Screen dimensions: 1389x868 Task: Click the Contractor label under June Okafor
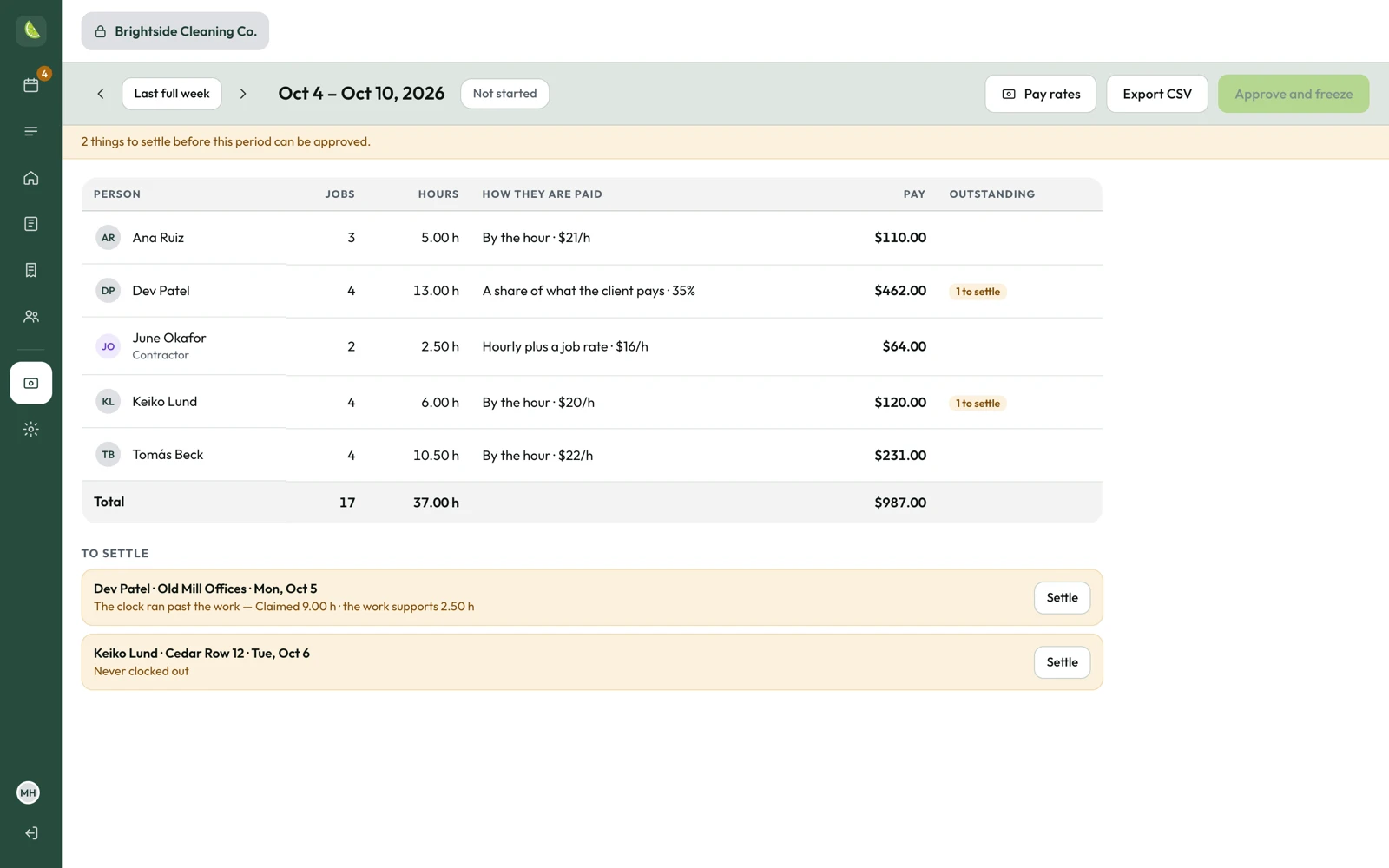pos(161,355)
